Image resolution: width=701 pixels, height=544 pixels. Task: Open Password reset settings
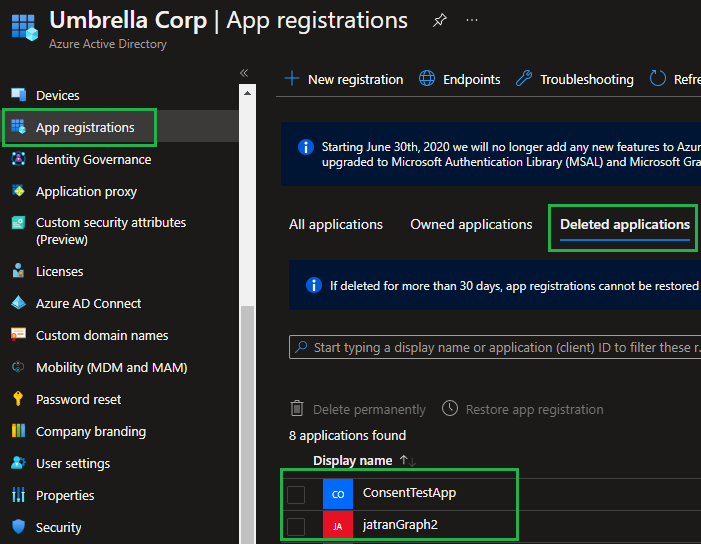click(x=78, y=400)
